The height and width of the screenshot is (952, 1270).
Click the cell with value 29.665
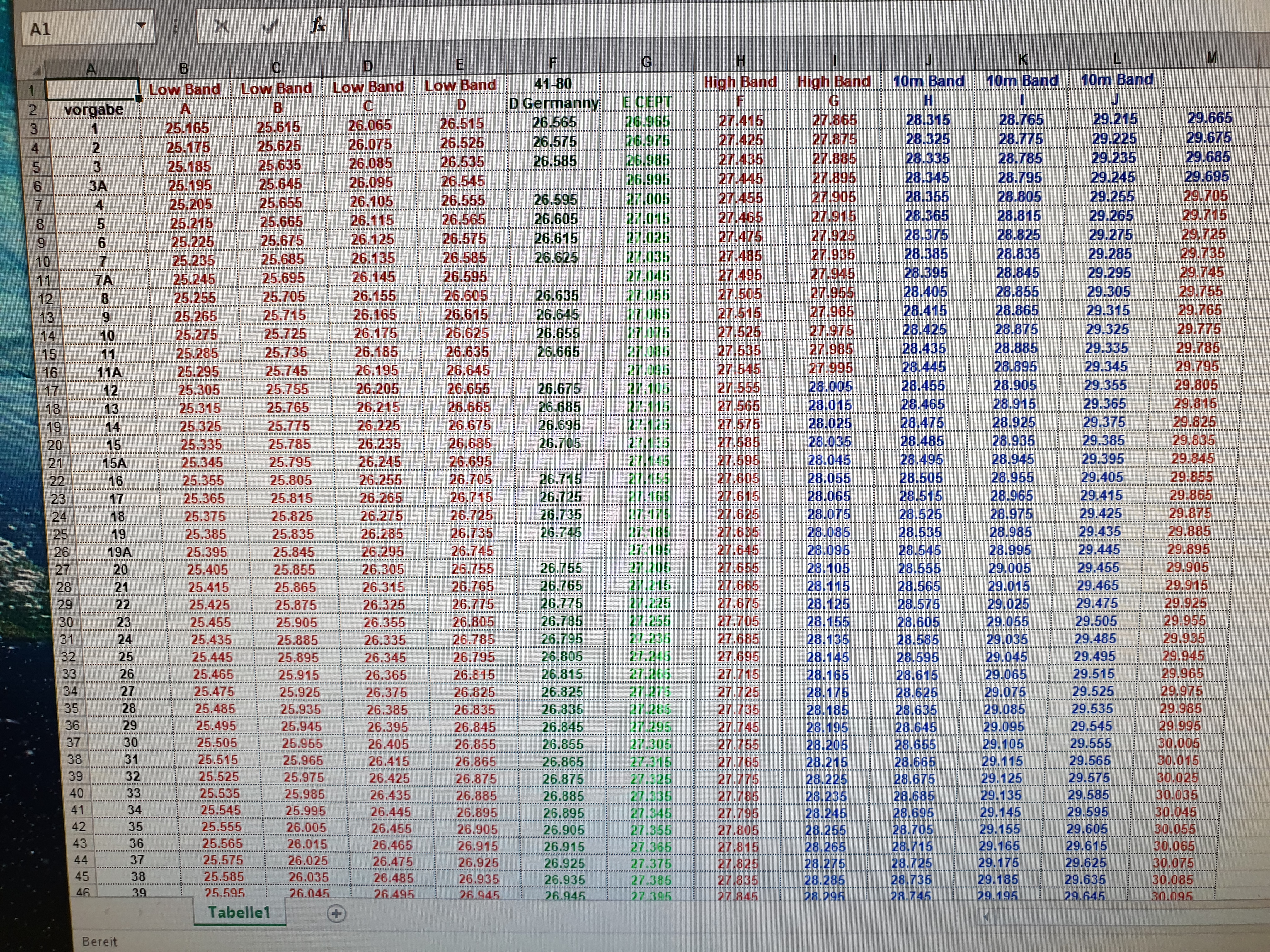pos(1210,118)
